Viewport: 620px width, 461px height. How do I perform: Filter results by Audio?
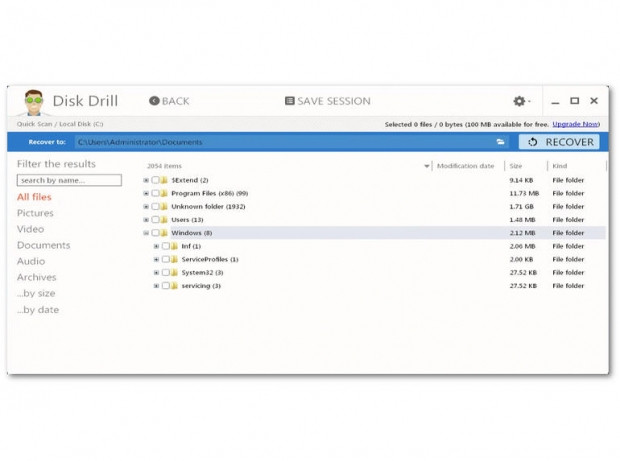[x=31, y=261]
